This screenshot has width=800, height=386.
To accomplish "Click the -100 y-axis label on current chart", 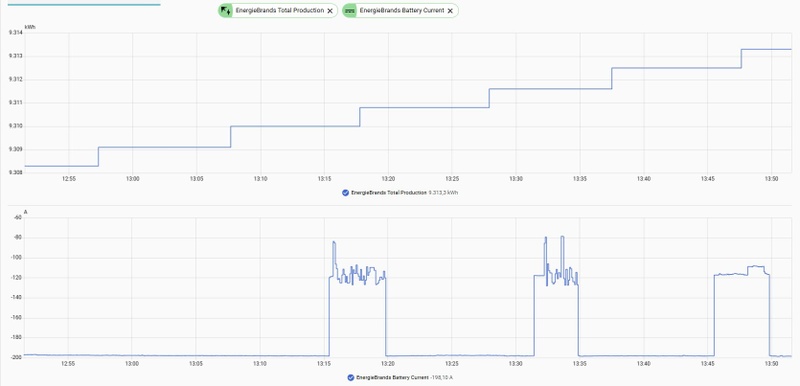I will click(x=17, y=258).
